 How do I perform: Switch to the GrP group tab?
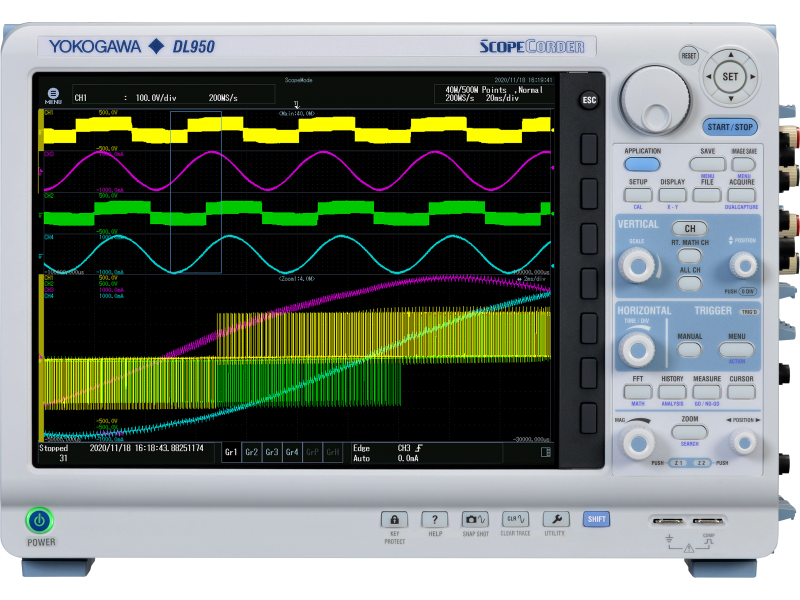312,452
